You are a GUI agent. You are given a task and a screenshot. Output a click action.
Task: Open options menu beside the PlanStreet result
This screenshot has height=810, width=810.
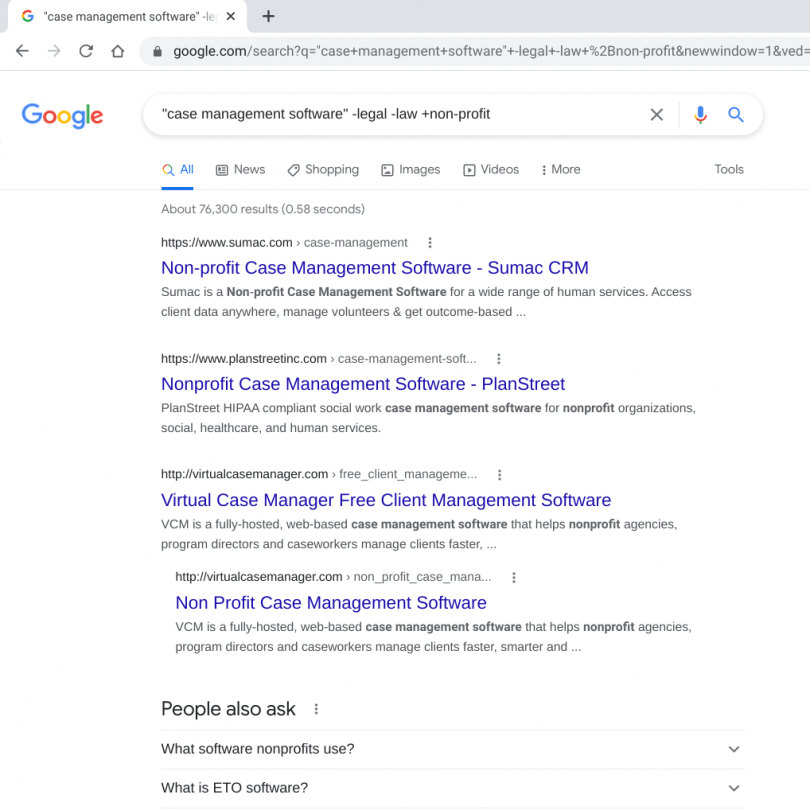click(498, 358)
